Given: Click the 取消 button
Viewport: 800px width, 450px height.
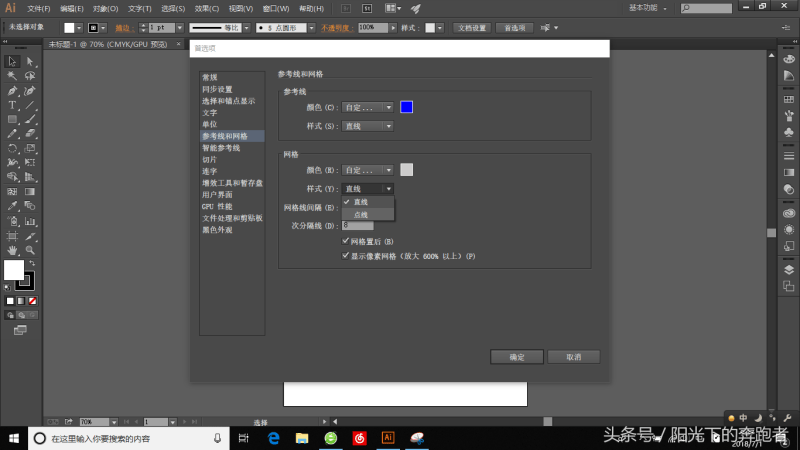Looking at the screenshot, I should (573, 357).
